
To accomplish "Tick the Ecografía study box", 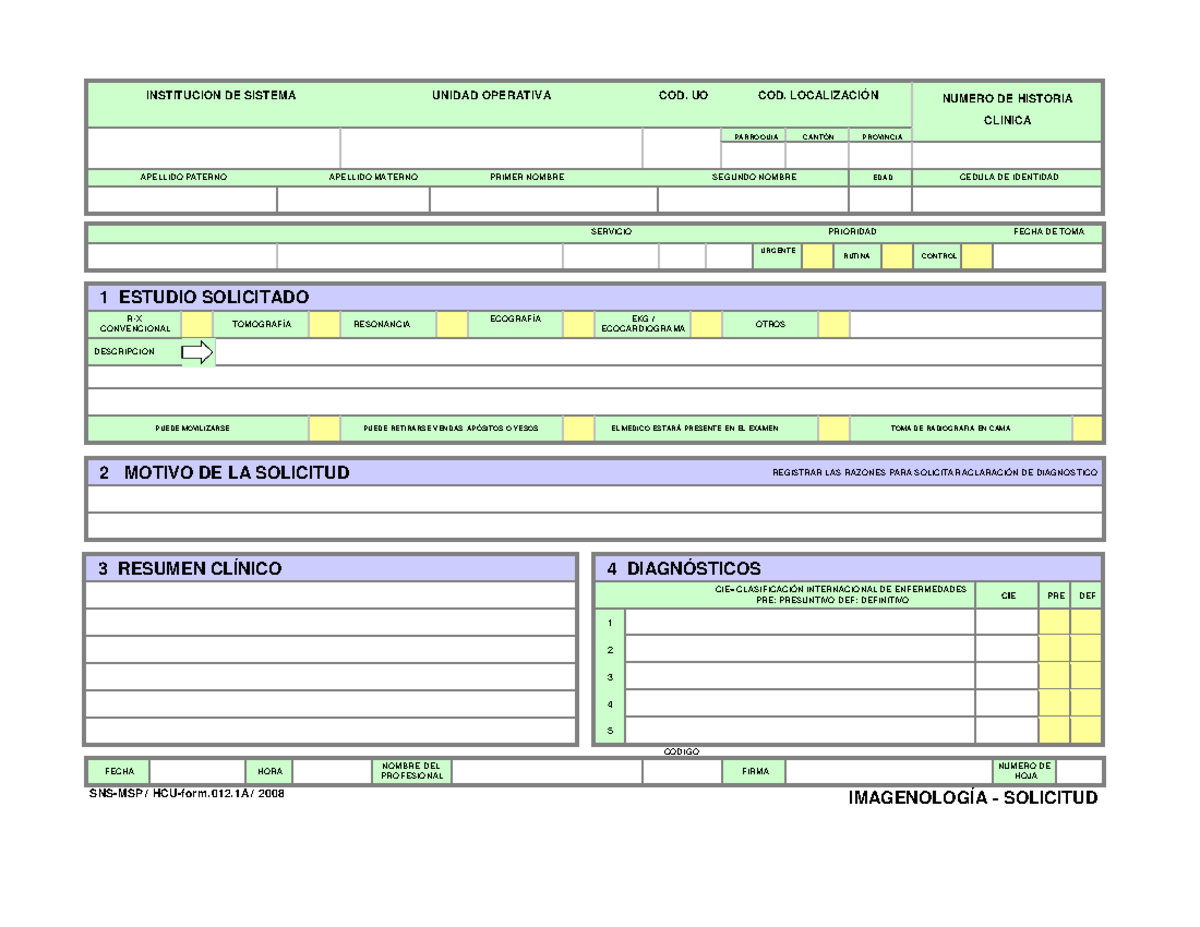I will click(578, 324).
